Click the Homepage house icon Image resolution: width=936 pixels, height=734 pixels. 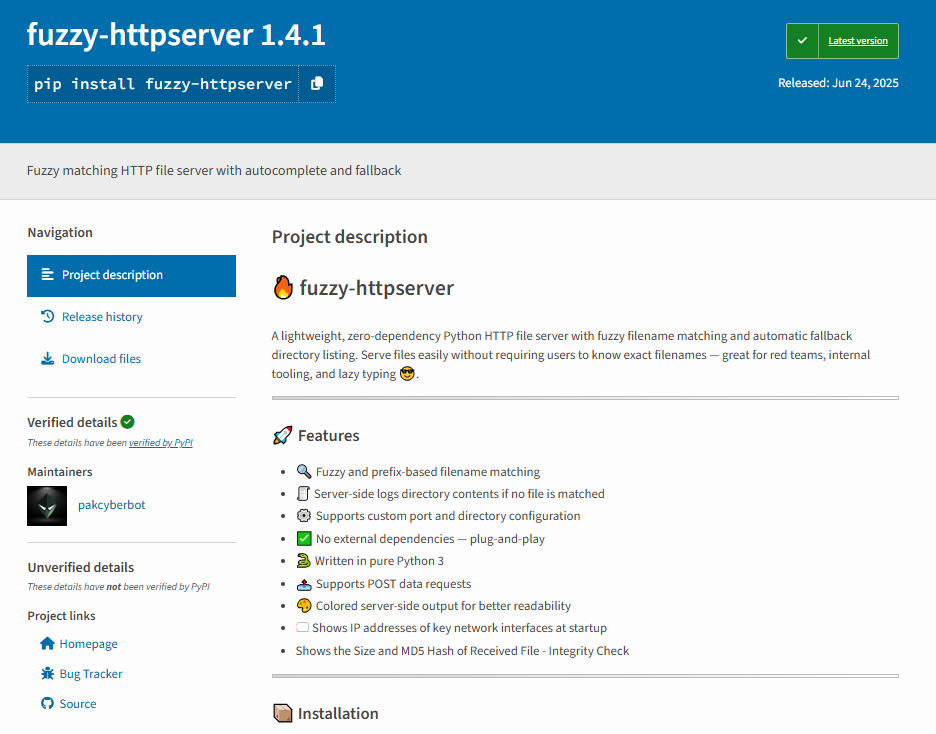pos(47,643)
